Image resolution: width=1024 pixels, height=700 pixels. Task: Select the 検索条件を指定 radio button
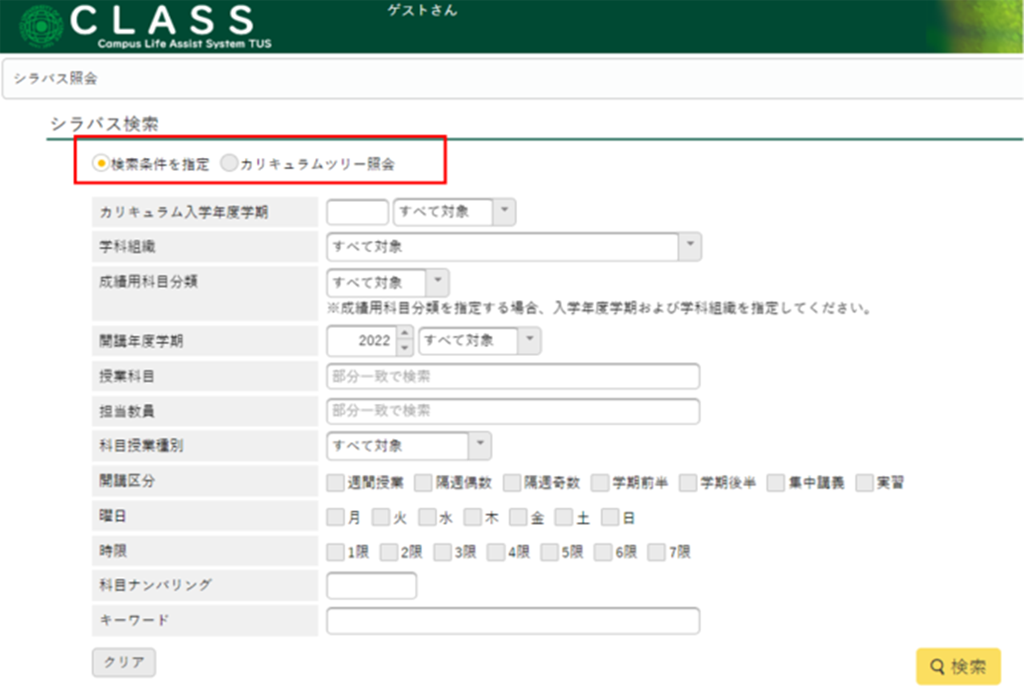[x=101, y=163]
